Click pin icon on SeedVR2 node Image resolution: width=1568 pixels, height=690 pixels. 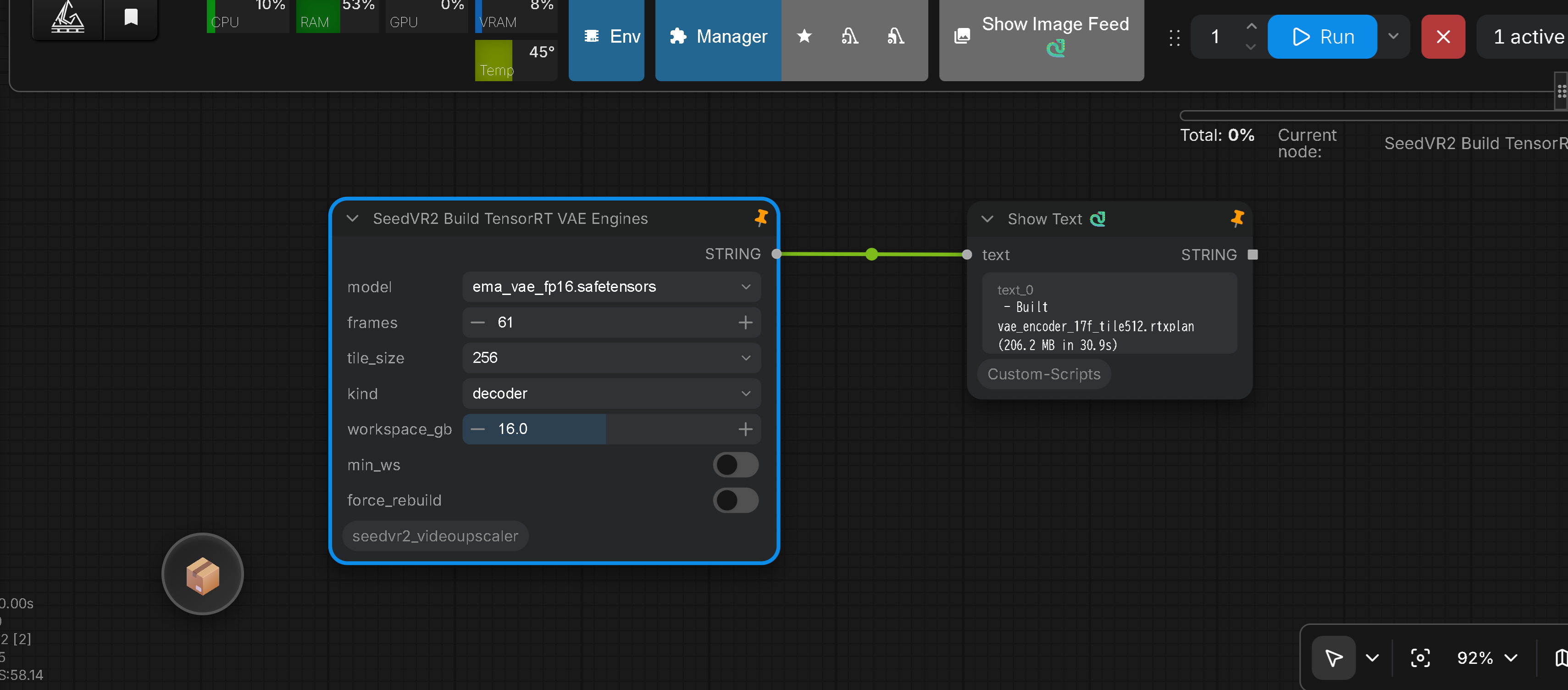click(760, 218)
